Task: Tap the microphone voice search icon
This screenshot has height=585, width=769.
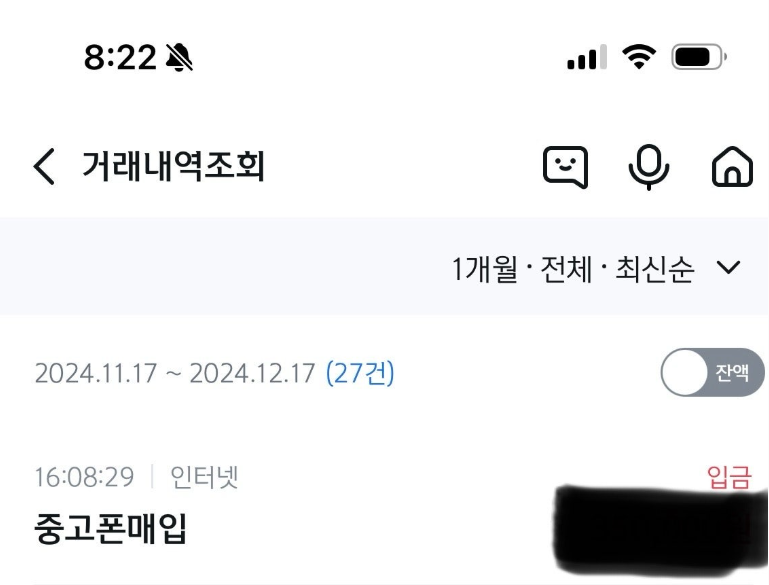Action: 649,167
